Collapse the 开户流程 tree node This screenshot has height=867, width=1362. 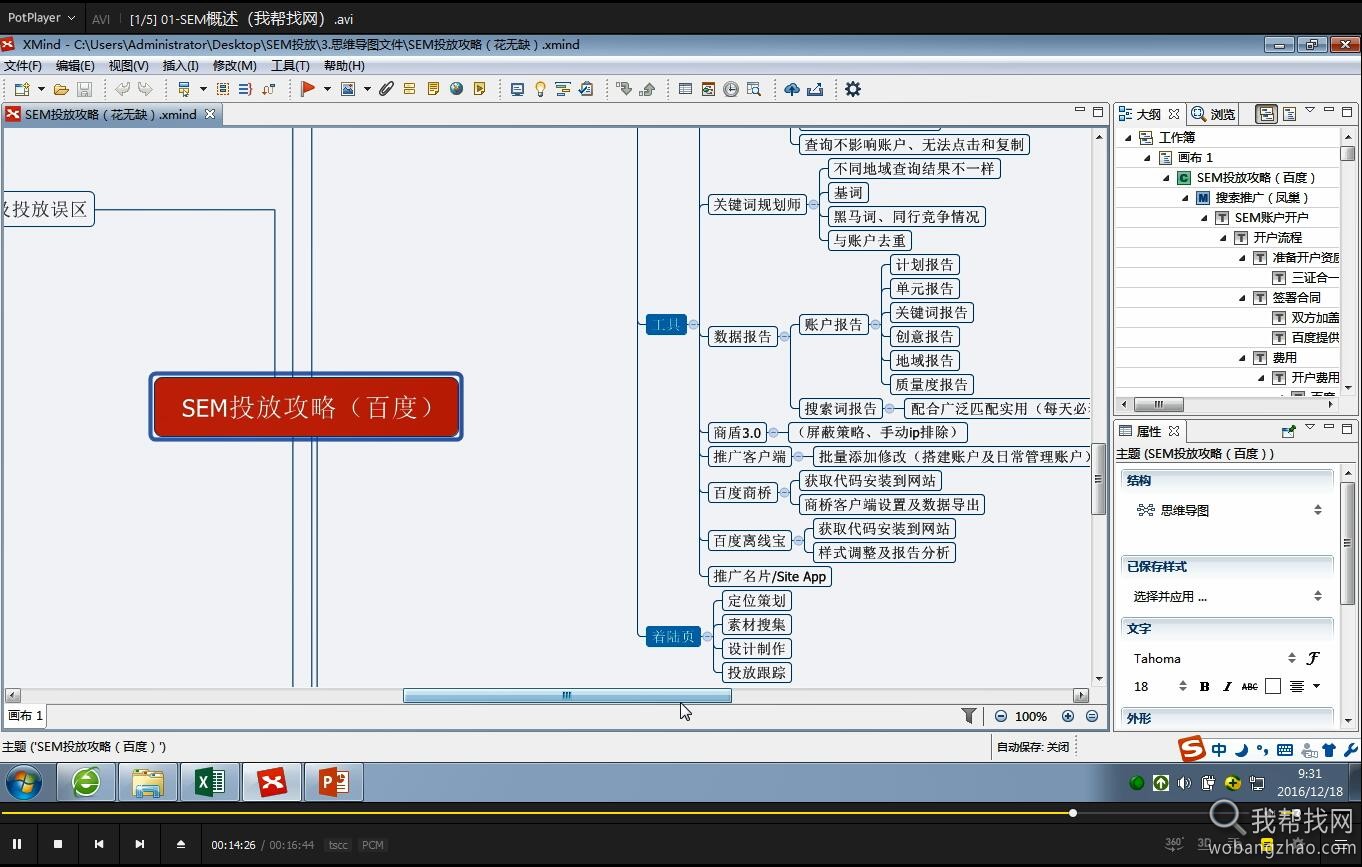click(x=1224, y=237)
